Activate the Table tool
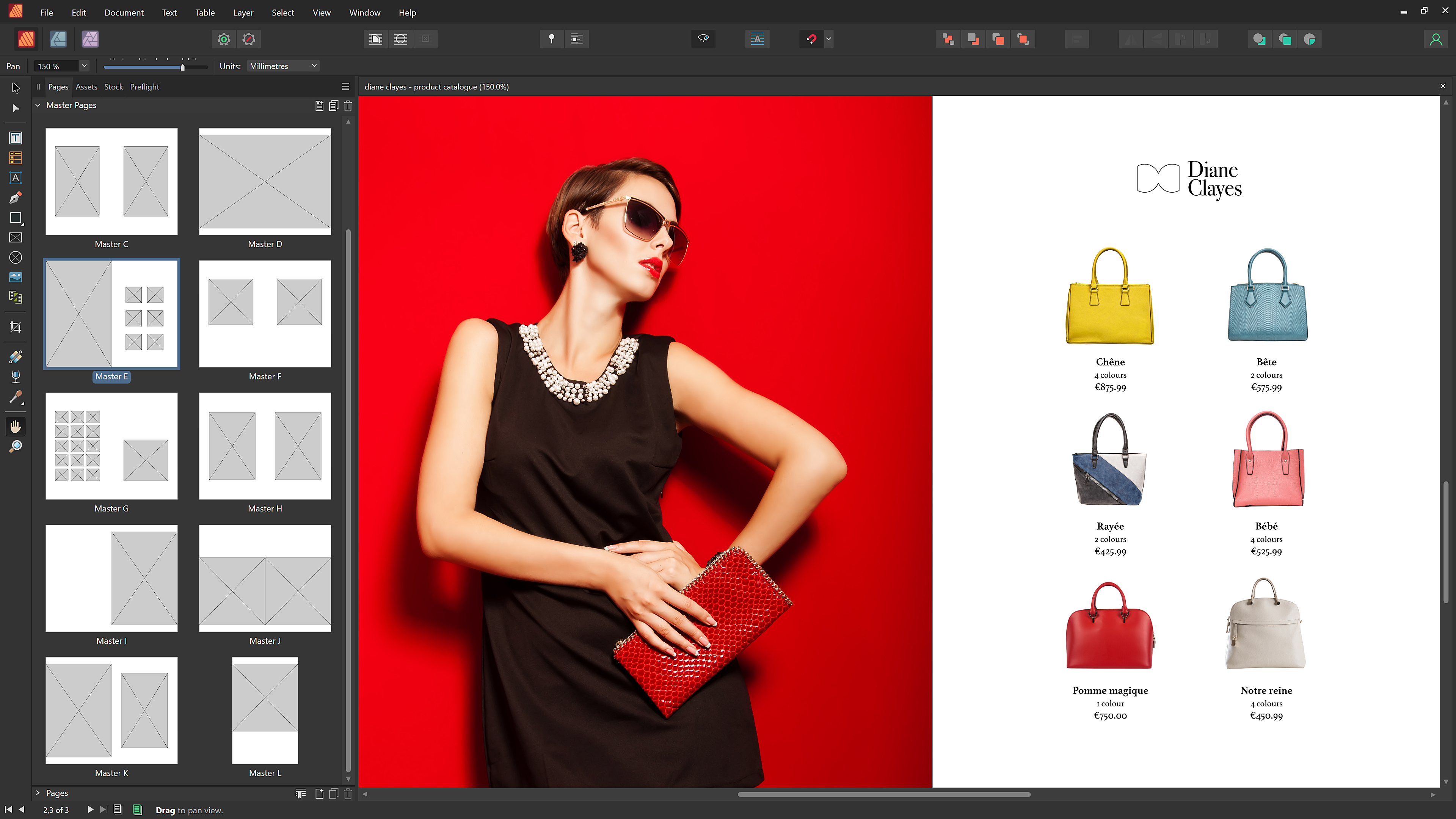Viewport: 1456px width, 819px height. coord(15,158)
